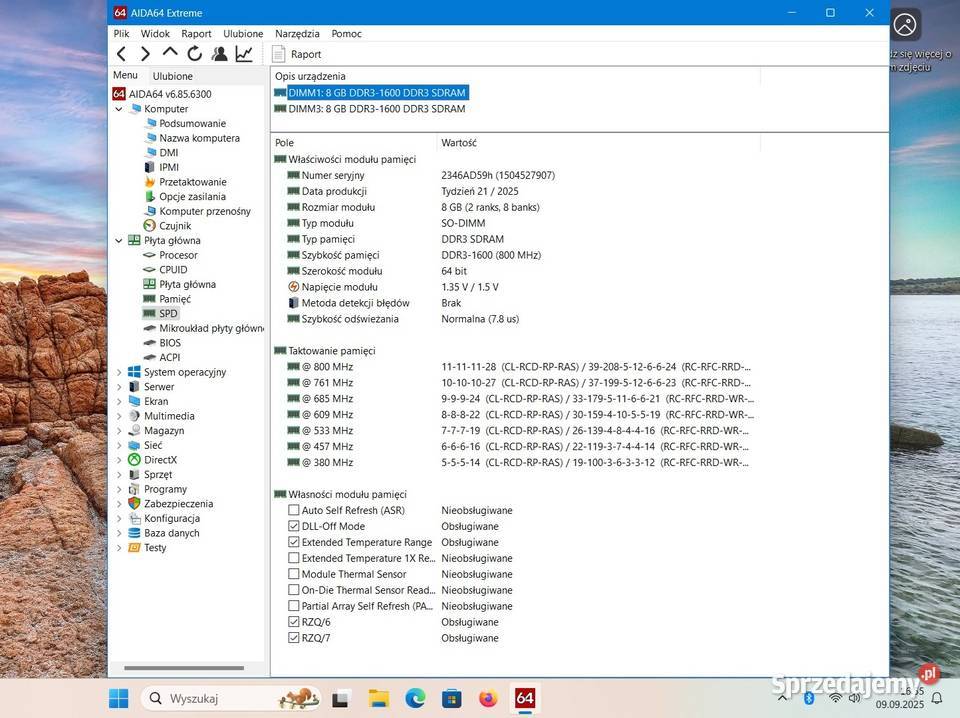Viewport: 960px width, 718px height.
Task: Collapse the Komputer tree branch
Action: coord(119,108)
